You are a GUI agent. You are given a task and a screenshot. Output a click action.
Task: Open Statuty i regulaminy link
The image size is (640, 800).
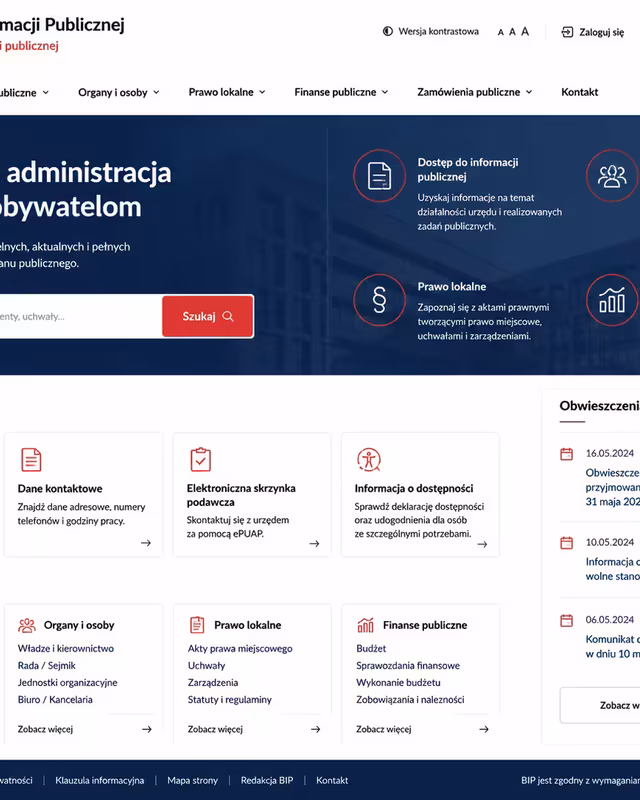(x=230, y=699)
